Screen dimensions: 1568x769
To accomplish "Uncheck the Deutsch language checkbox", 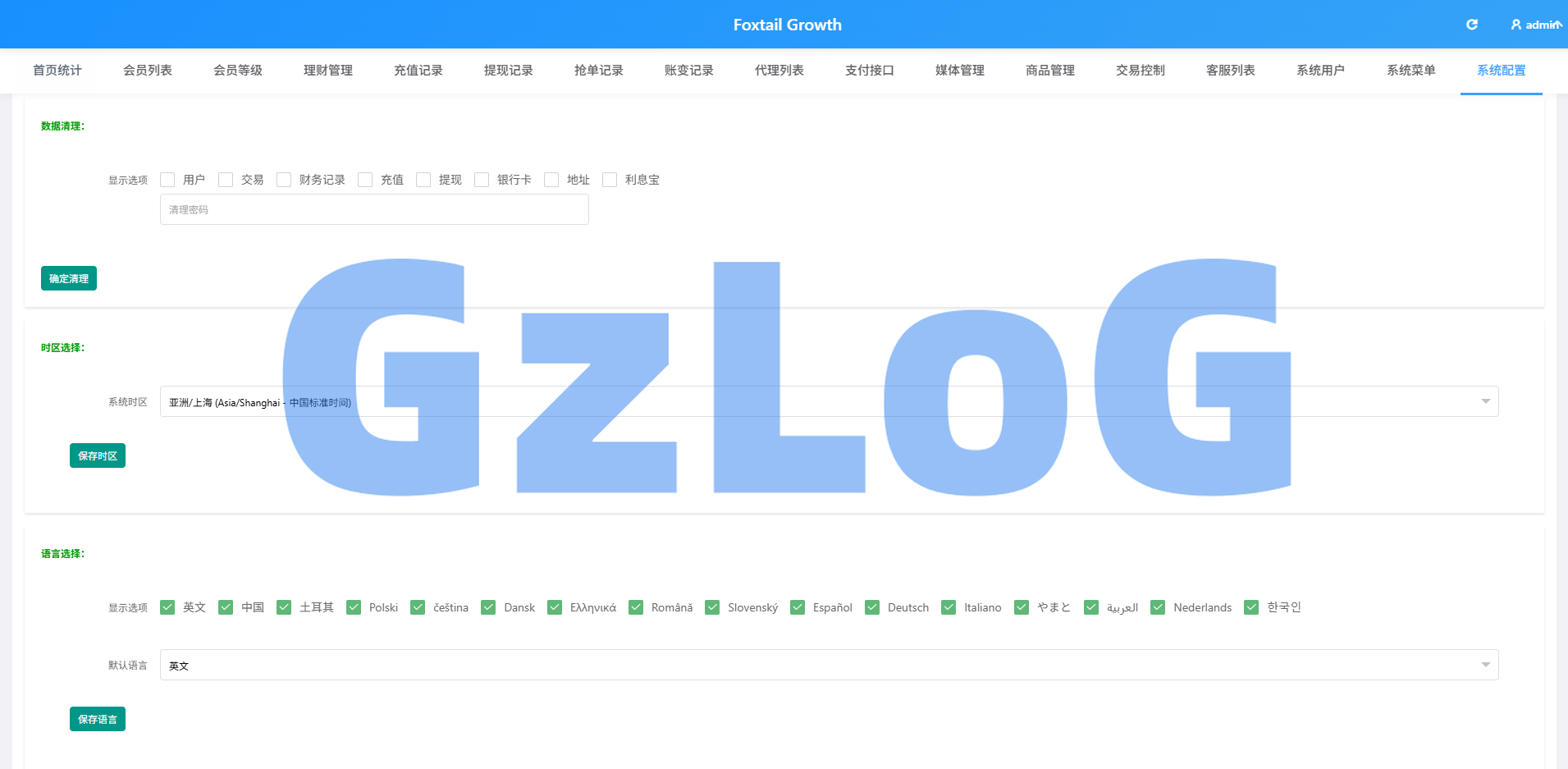I will [x=872, y=607].
